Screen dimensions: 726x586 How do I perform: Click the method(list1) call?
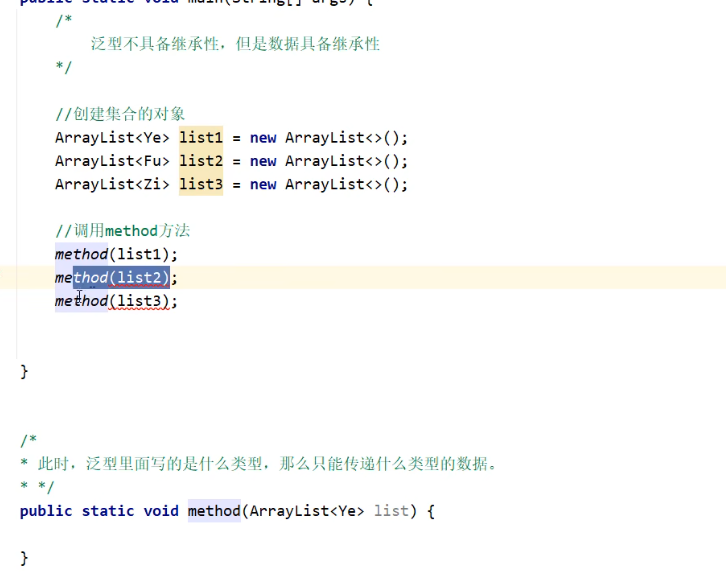coord(115,254)
